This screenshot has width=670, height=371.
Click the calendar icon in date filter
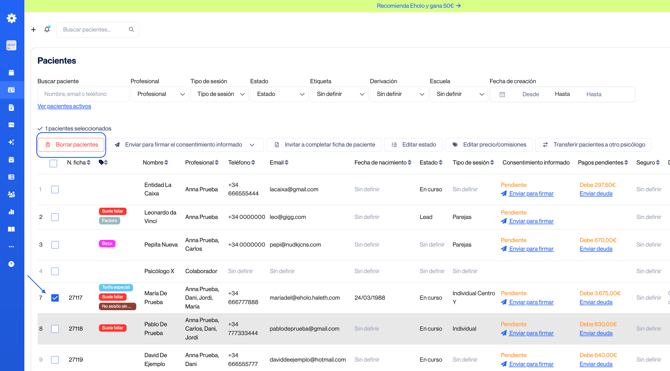click(502, 94)
